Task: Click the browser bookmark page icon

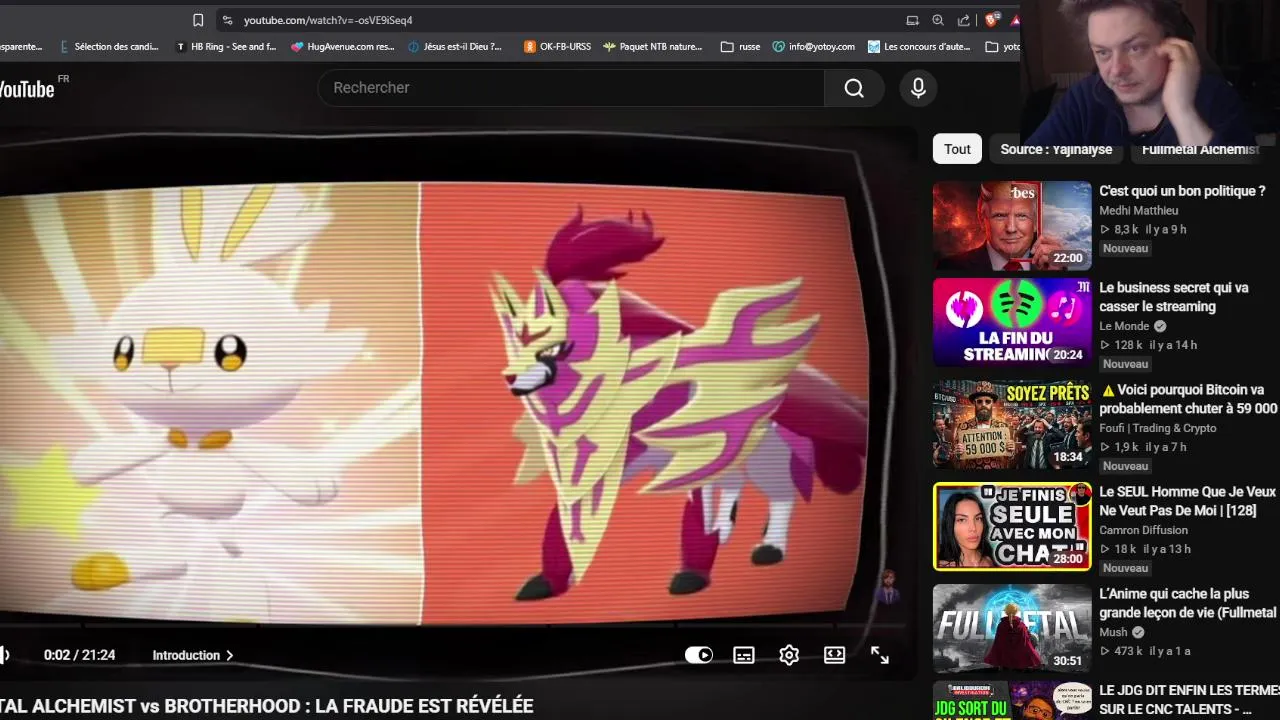Action: [x=198, y=20]
